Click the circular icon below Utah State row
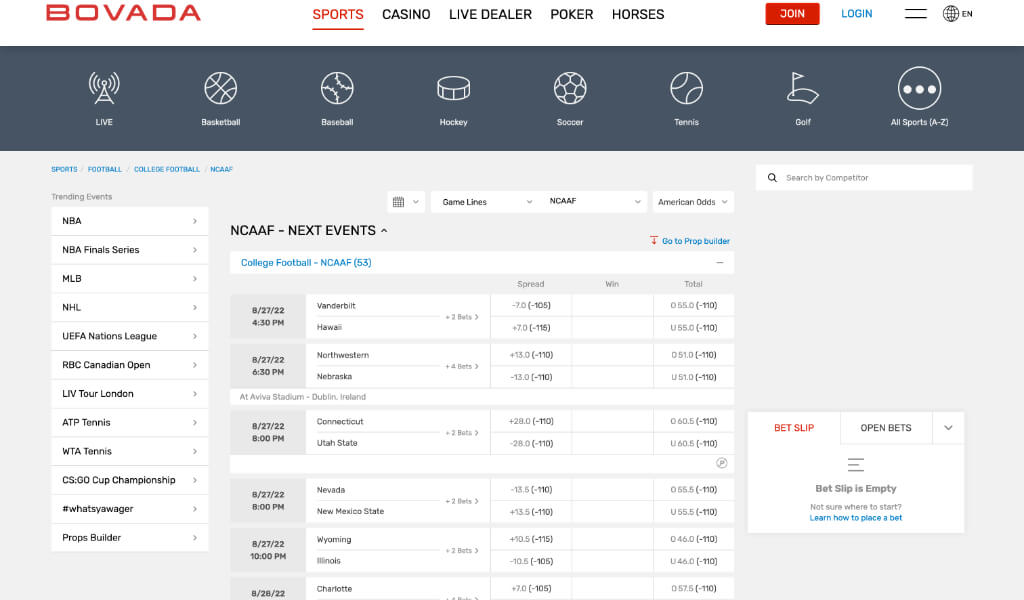This screenshot has height=600, width=1024. coord(722,463)
